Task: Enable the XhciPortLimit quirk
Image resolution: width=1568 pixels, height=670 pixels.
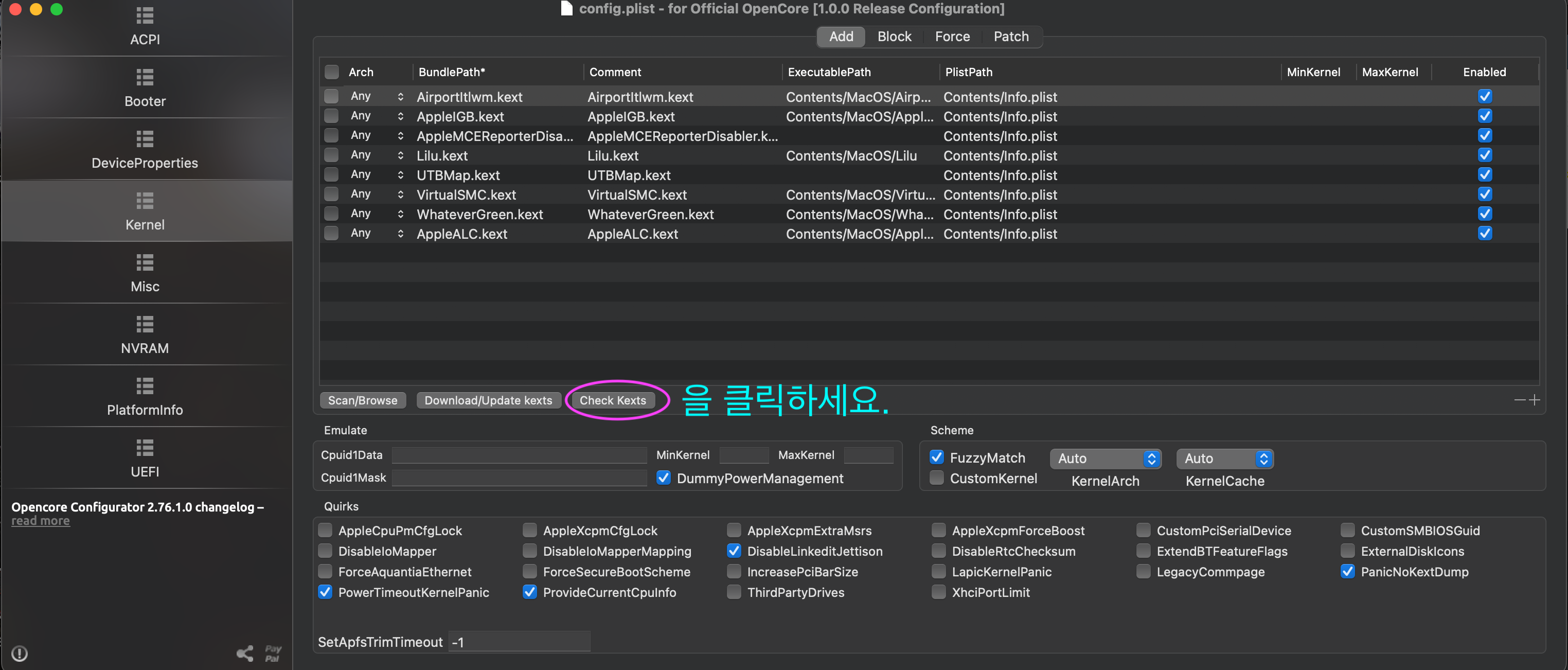Action: click(x=939, y=591)
